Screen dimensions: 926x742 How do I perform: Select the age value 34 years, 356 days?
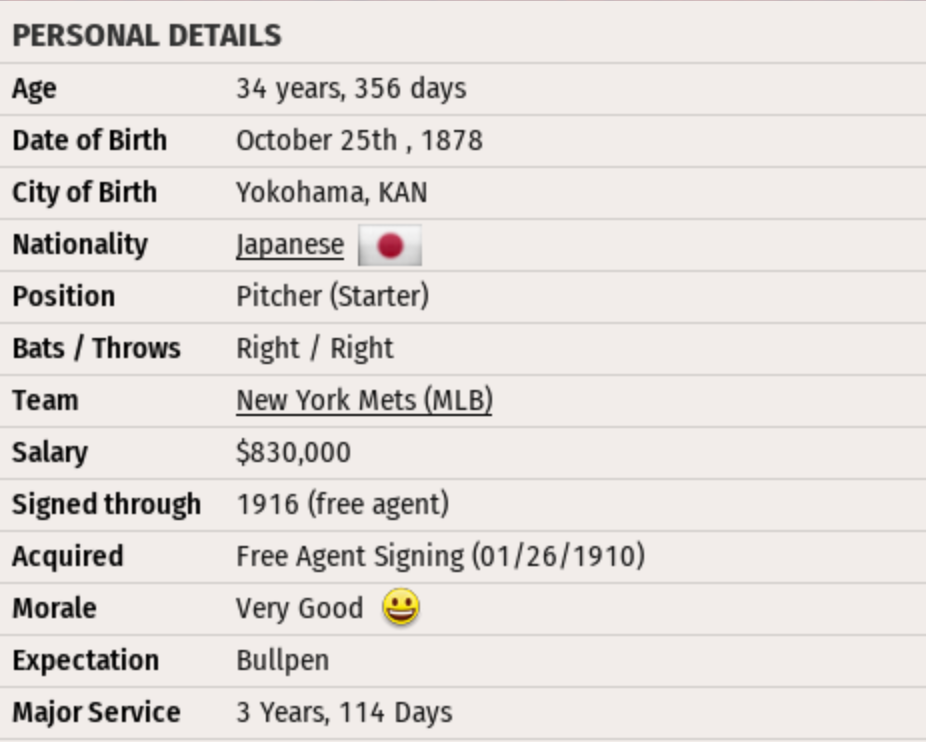click(351, 89)
